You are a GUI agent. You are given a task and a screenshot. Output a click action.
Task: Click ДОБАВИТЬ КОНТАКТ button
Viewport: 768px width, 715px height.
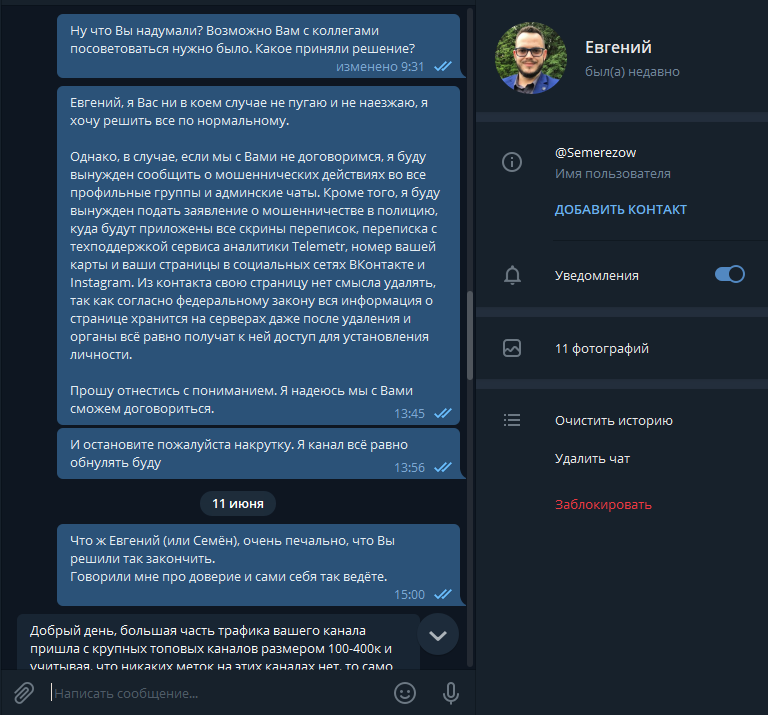(621, 210)
